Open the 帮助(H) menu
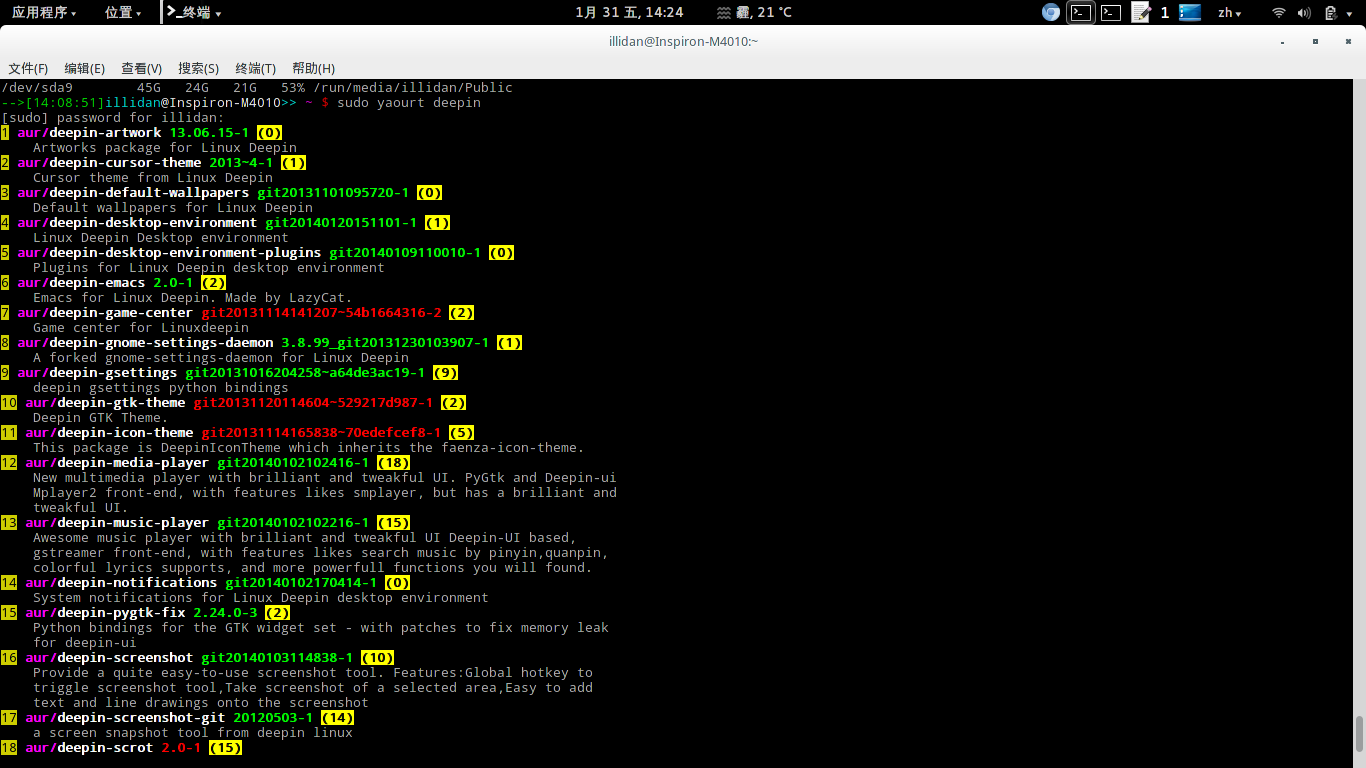 click(x=313, y=68)
